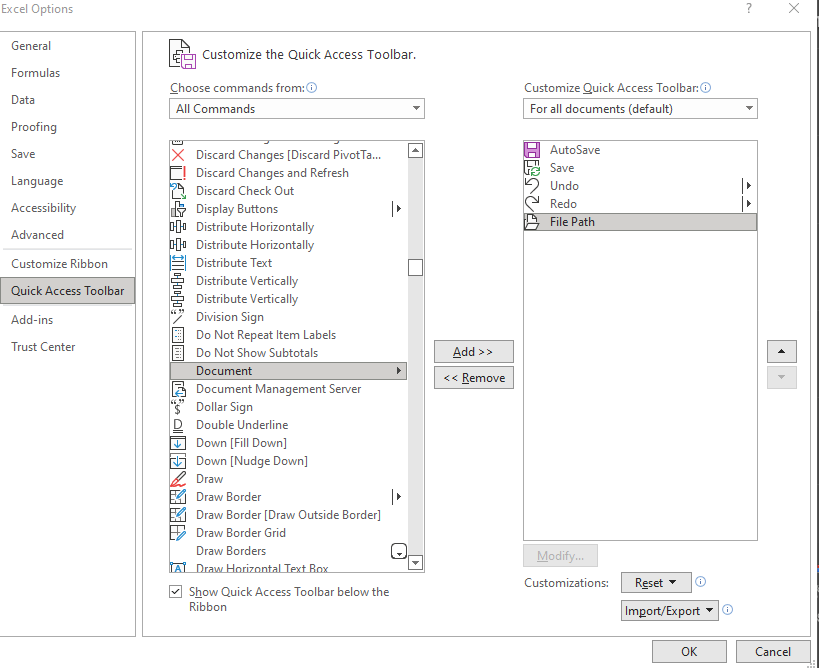This screenshot has height=668, width=819.
Task: Open the Trust Center category
Action: click(43, 347)
